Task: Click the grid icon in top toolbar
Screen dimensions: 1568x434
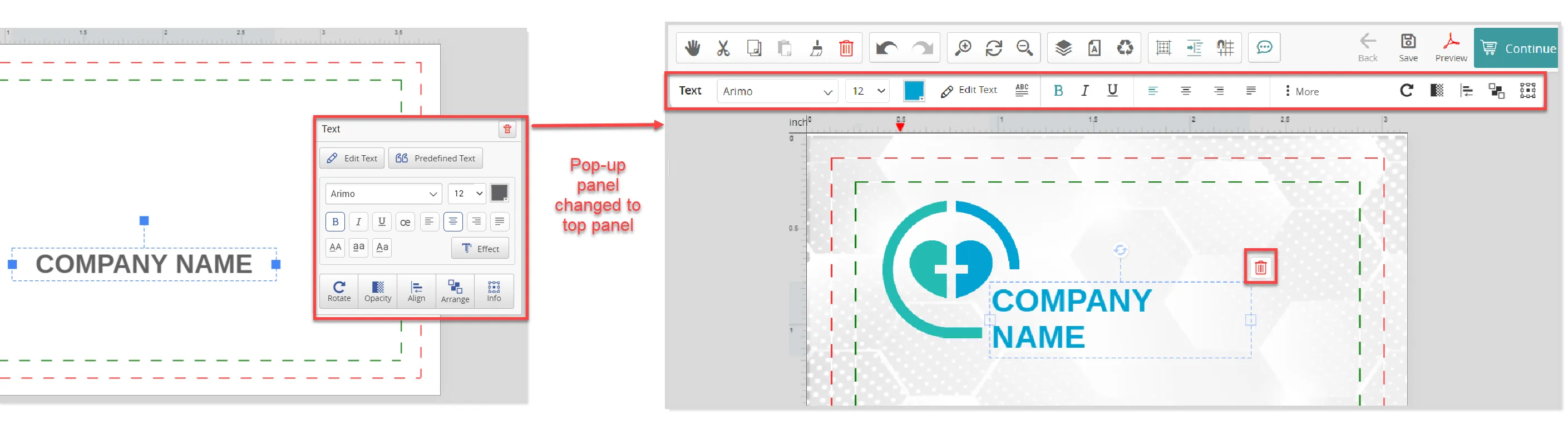Action: point(1163,48)
